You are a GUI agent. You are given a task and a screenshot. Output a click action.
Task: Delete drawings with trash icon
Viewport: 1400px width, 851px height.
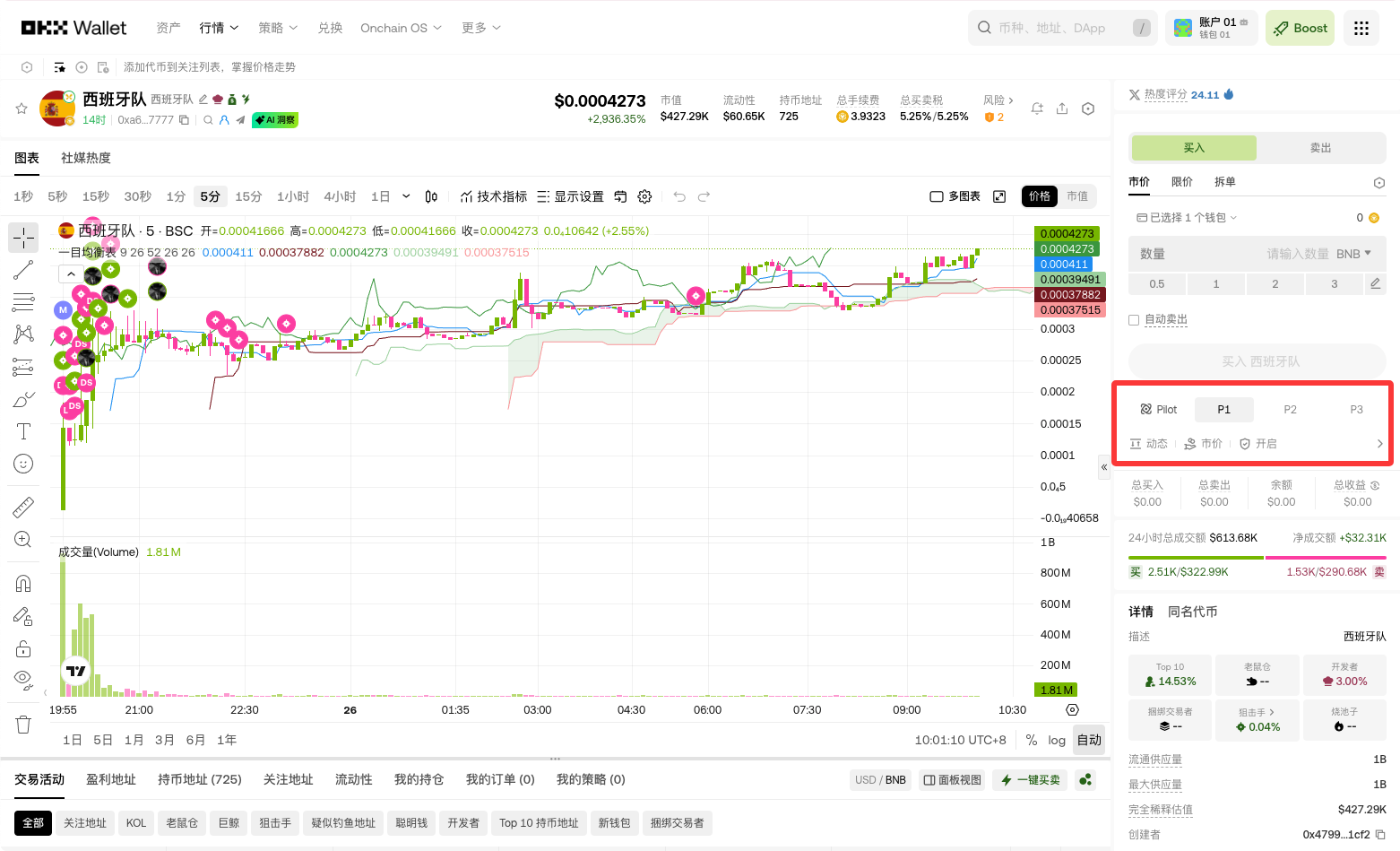pos(23,724)
